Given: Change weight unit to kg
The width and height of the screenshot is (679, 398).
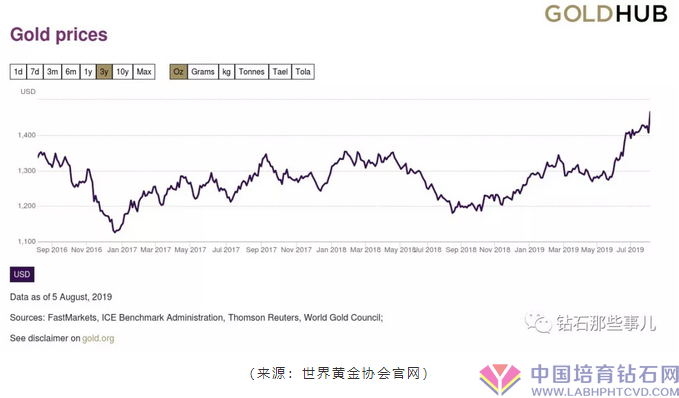Looking at the screenshot, I should 226,71.
